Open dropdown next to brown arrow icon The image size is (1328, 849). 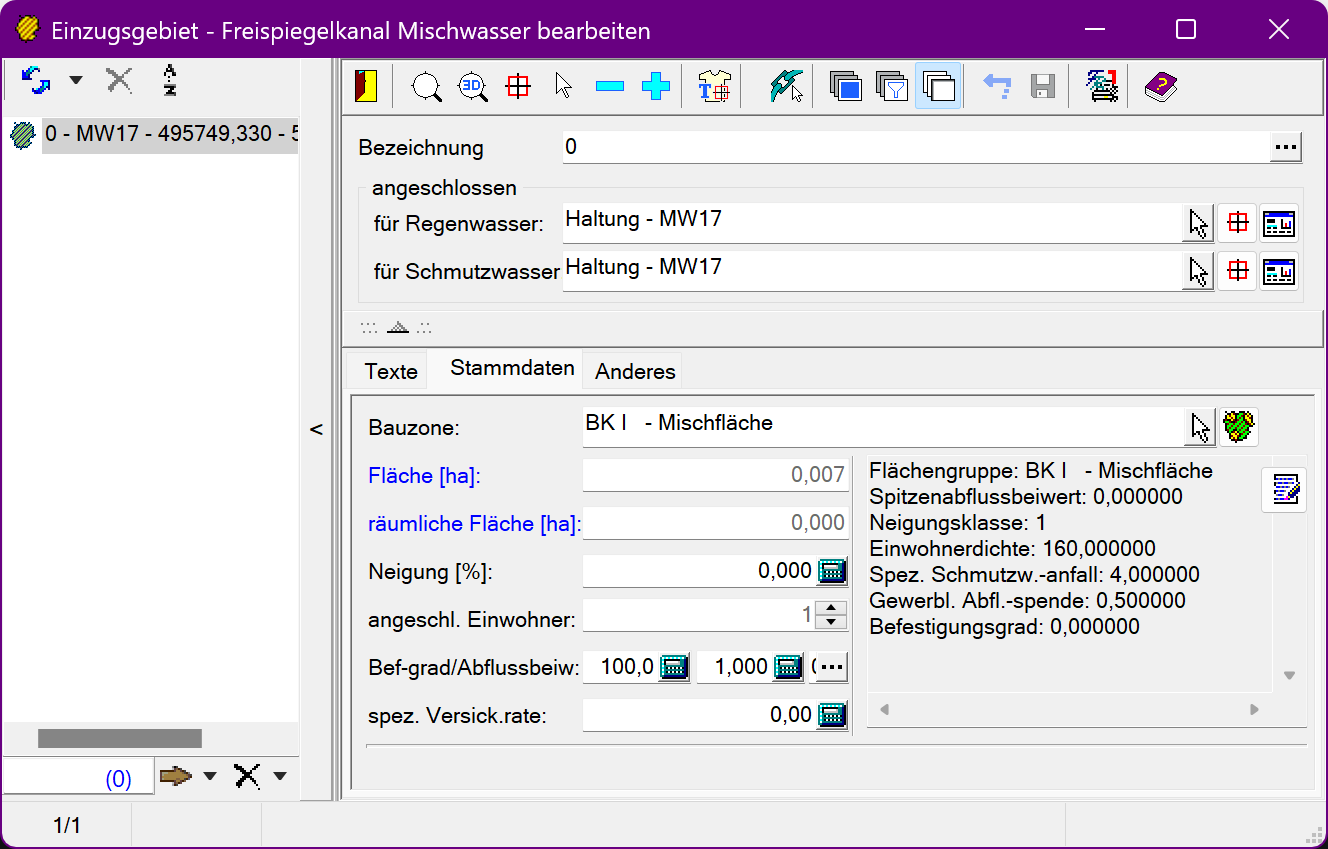point(210,776)
